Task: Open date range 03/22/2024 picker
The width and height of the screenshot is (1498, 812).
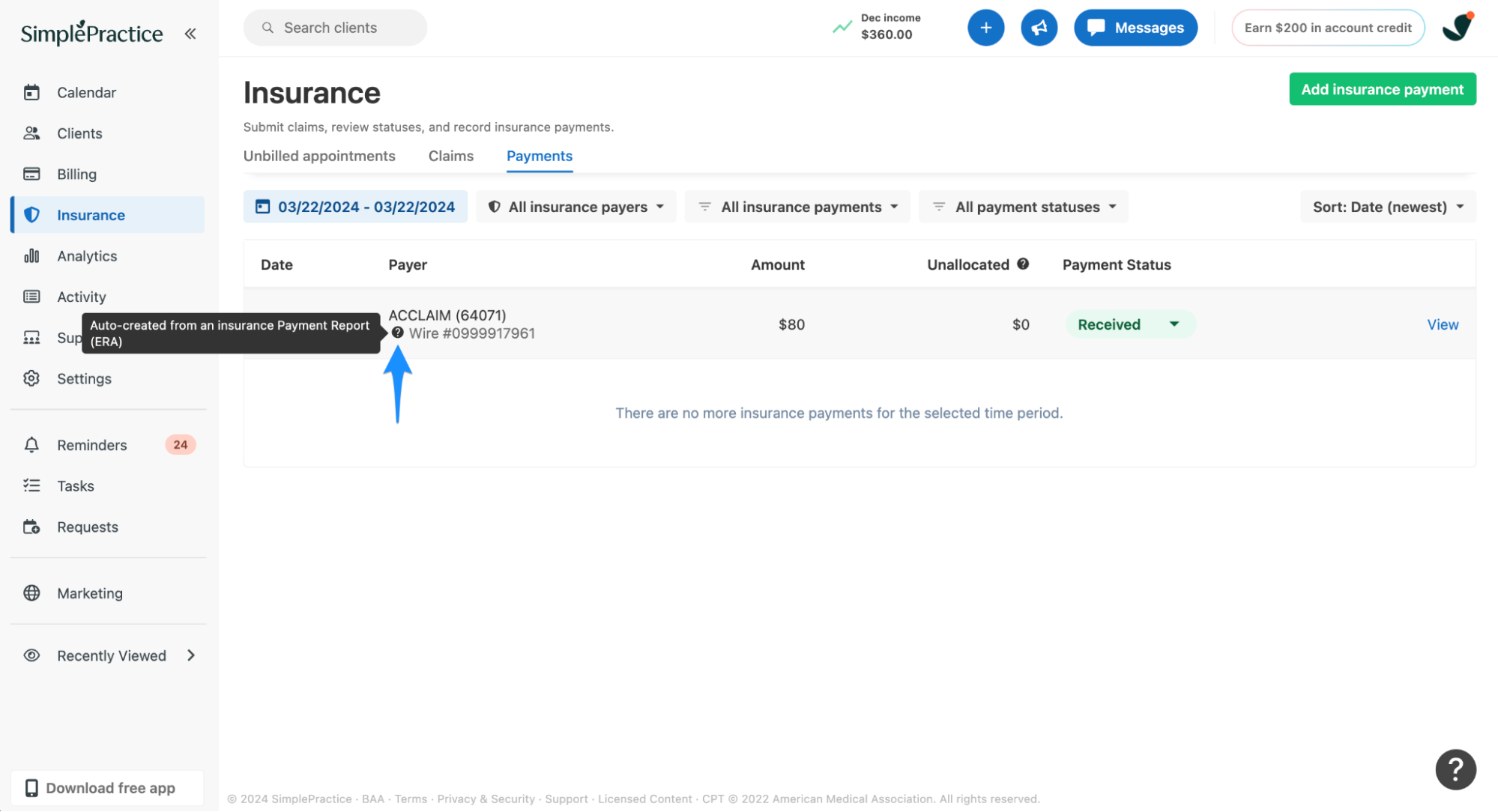Action: [x=355, y=207]
